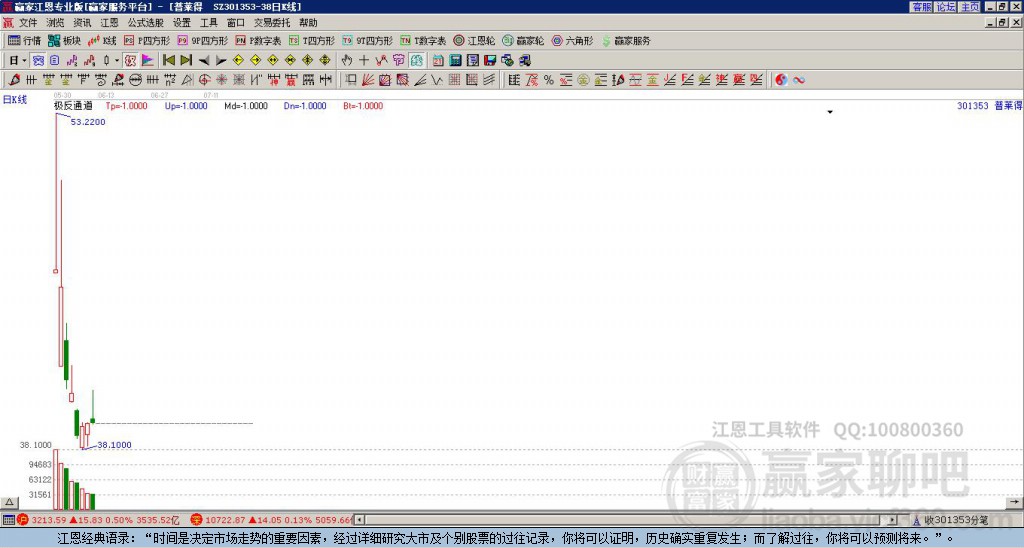Screen dimensions: 1024x548
Task: Click the 10722.87 index status value
Action: point(225,520)
